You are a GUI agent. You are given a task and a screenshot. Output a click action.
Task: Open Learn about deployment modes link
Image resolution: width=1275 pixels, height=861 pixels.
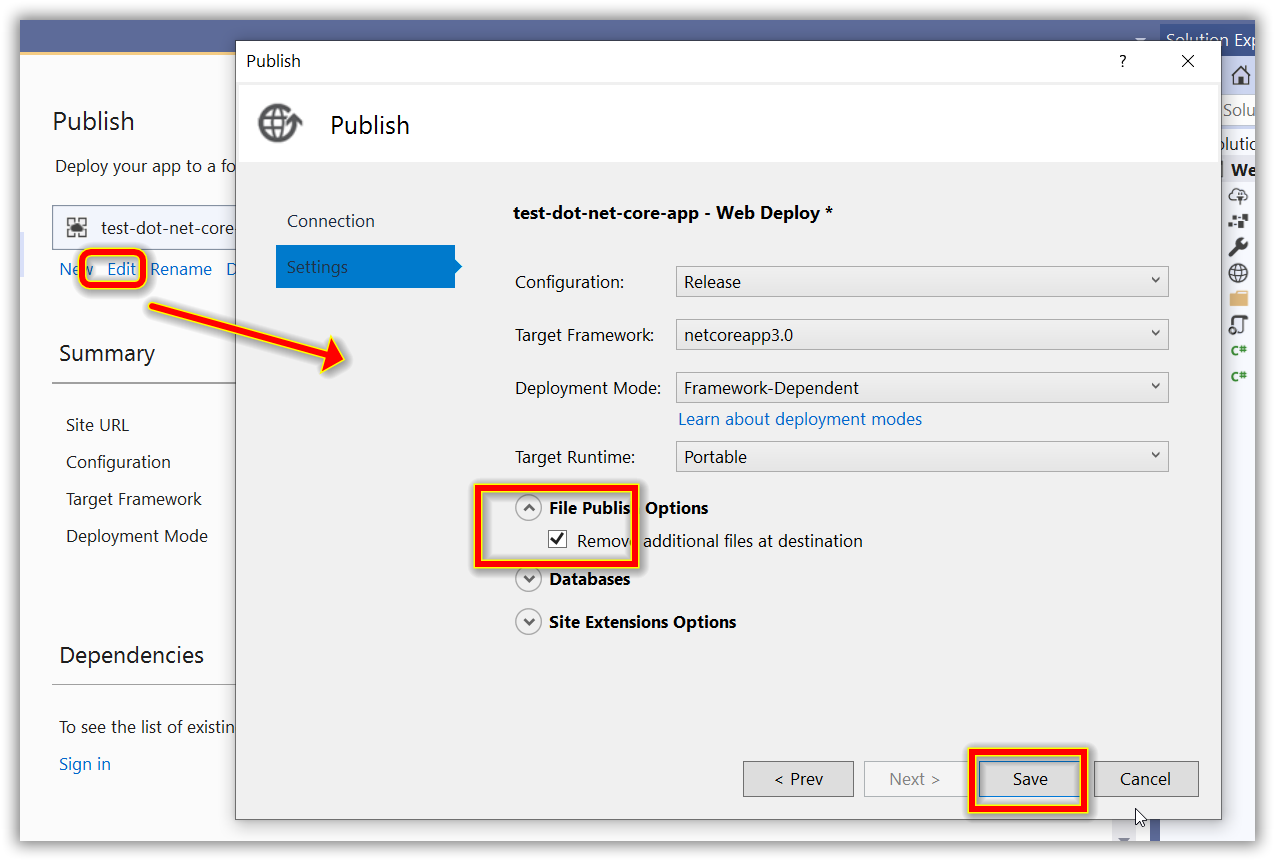[x=800, y=419]
